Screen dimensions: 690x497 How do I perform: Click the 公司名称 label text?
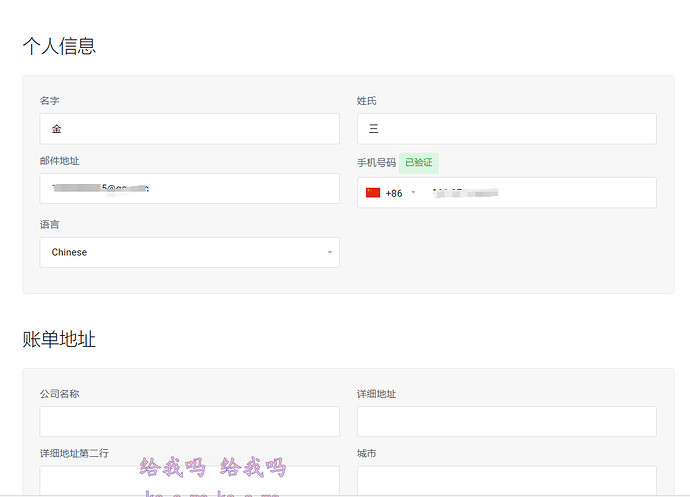coord(59,394)
